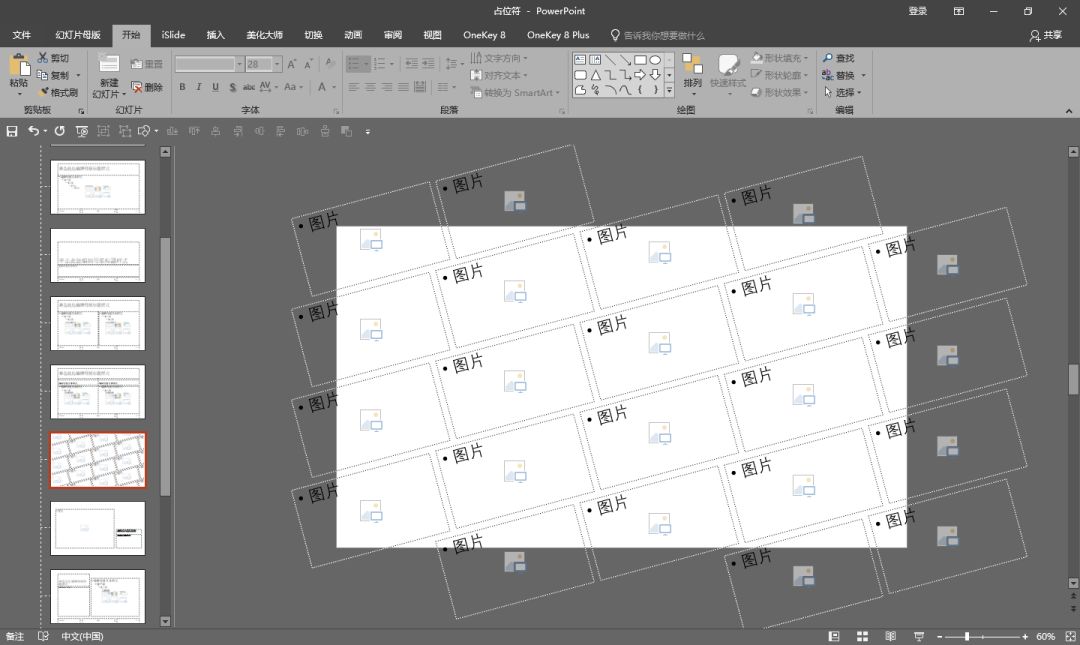Switch to the iSlide tab

pos(173,34)
